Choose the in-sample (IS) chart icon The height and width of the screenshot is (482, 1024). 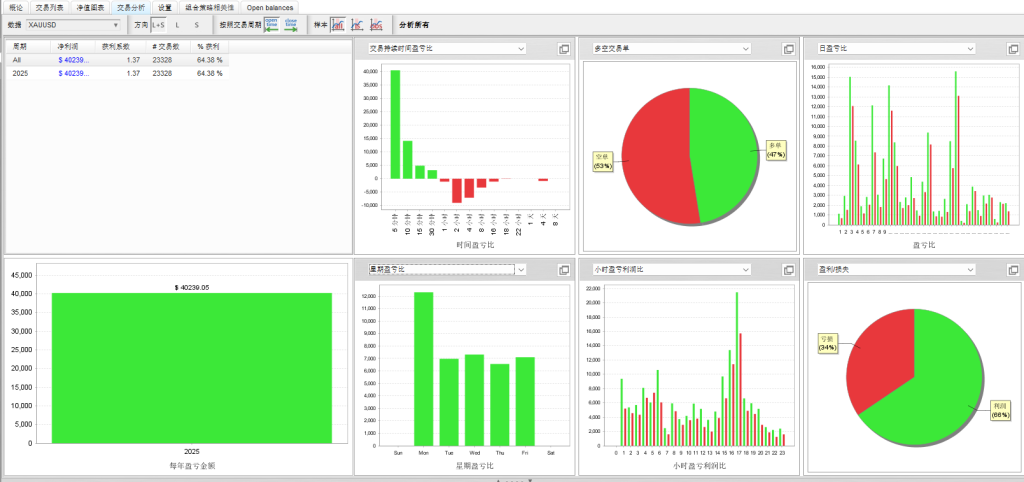357,25
